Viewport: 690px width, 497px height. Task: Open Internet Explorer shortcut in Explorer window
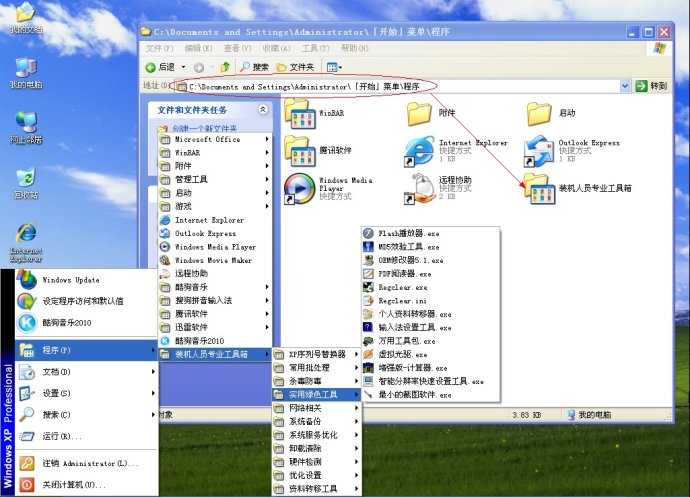coord(419,151)
